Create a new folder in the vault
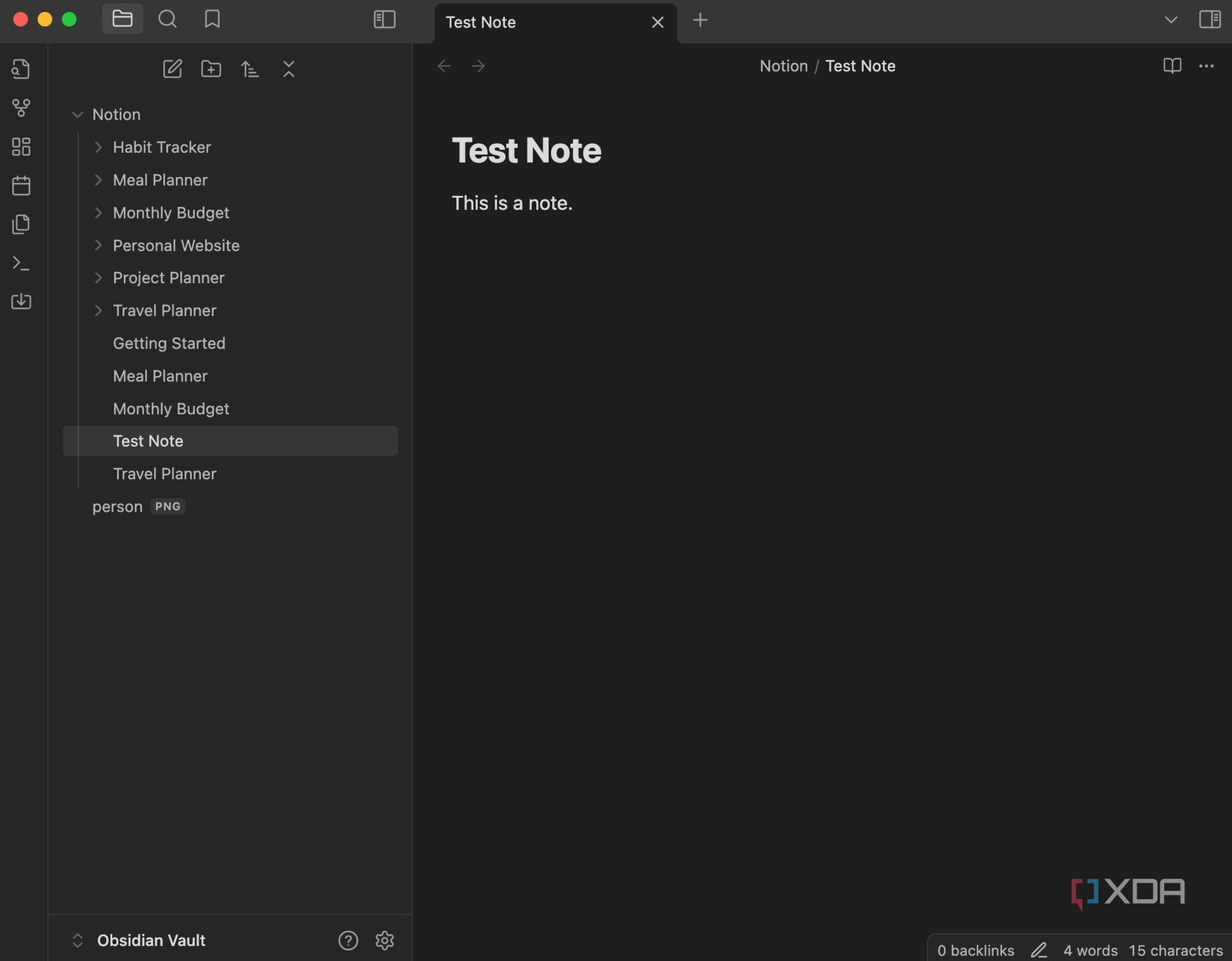Viewport: 1232px width, 961px height. (211, 68)
